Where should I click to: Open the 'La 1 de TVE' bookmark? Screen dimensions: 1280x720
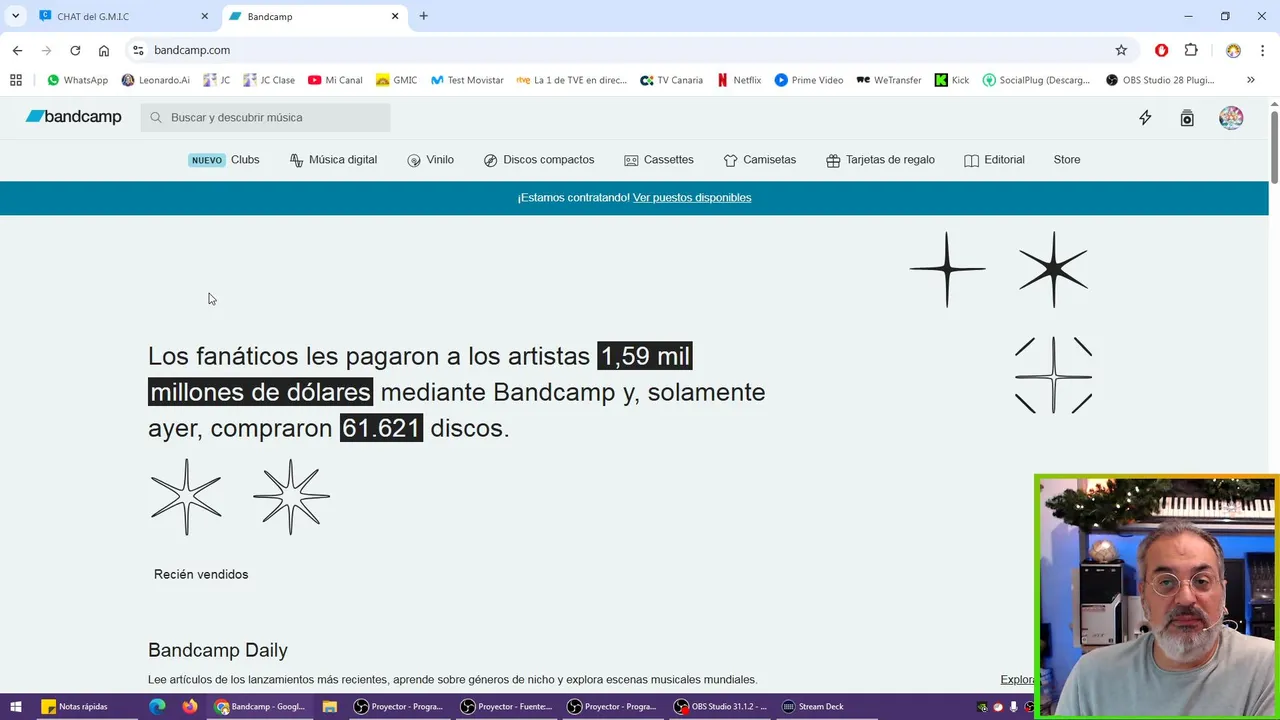tap(571, 80)
